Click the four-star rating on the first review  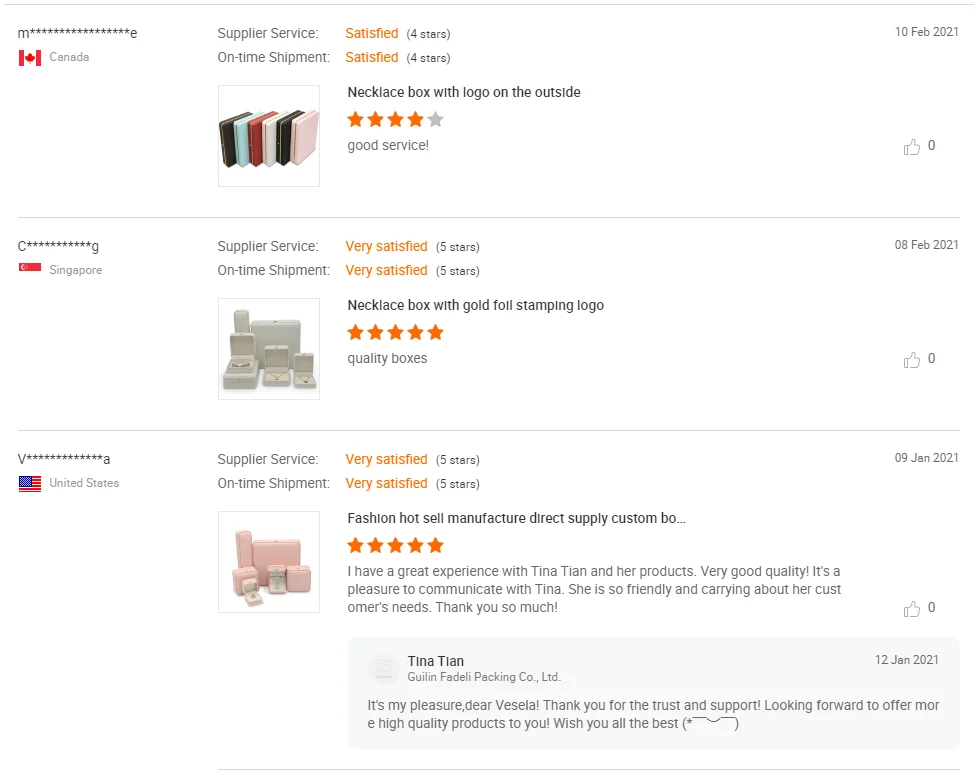[395, 120]
